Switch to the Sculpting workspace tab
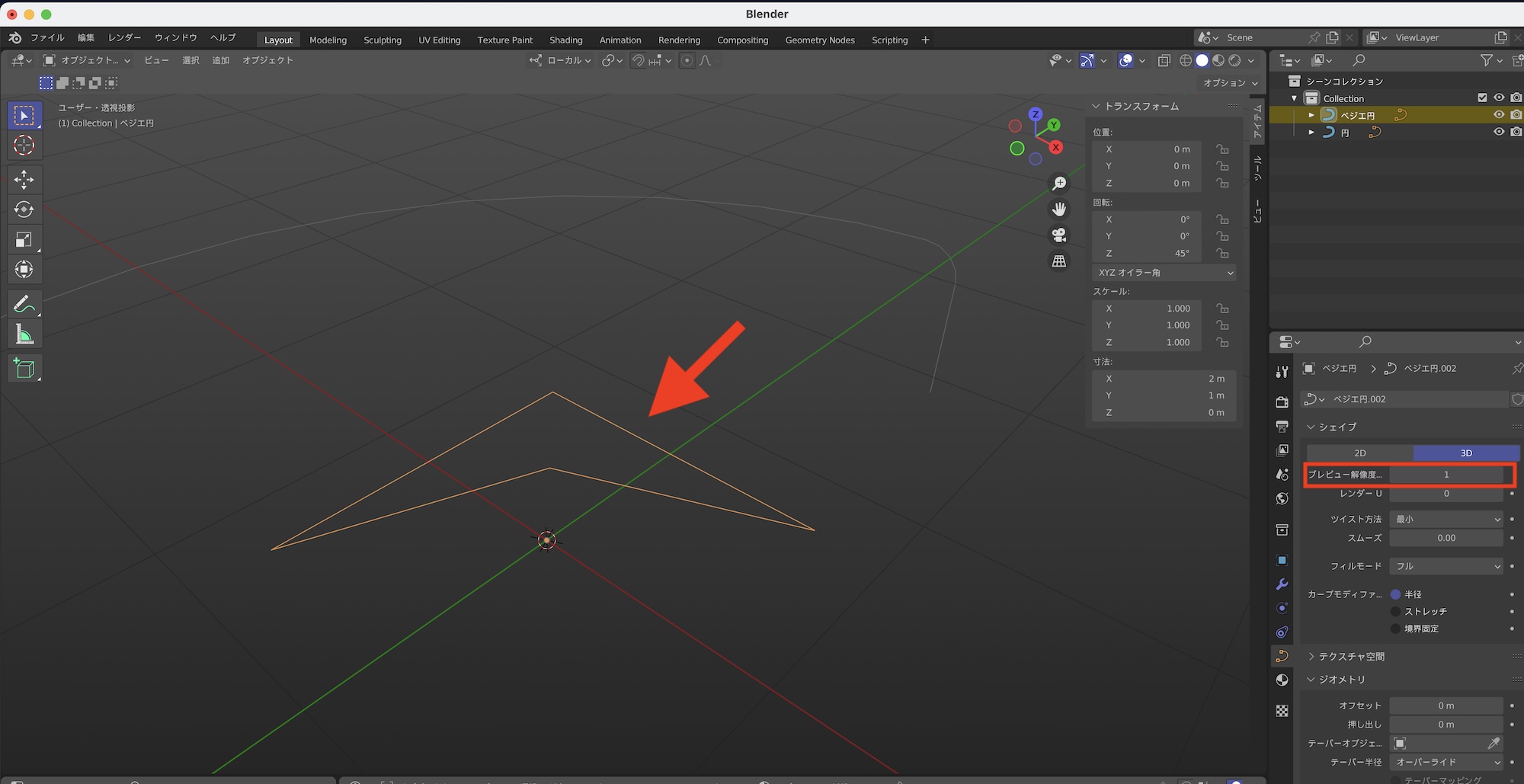The height and width of the screenshot is (784, 1524). click(x=382, y=40)
